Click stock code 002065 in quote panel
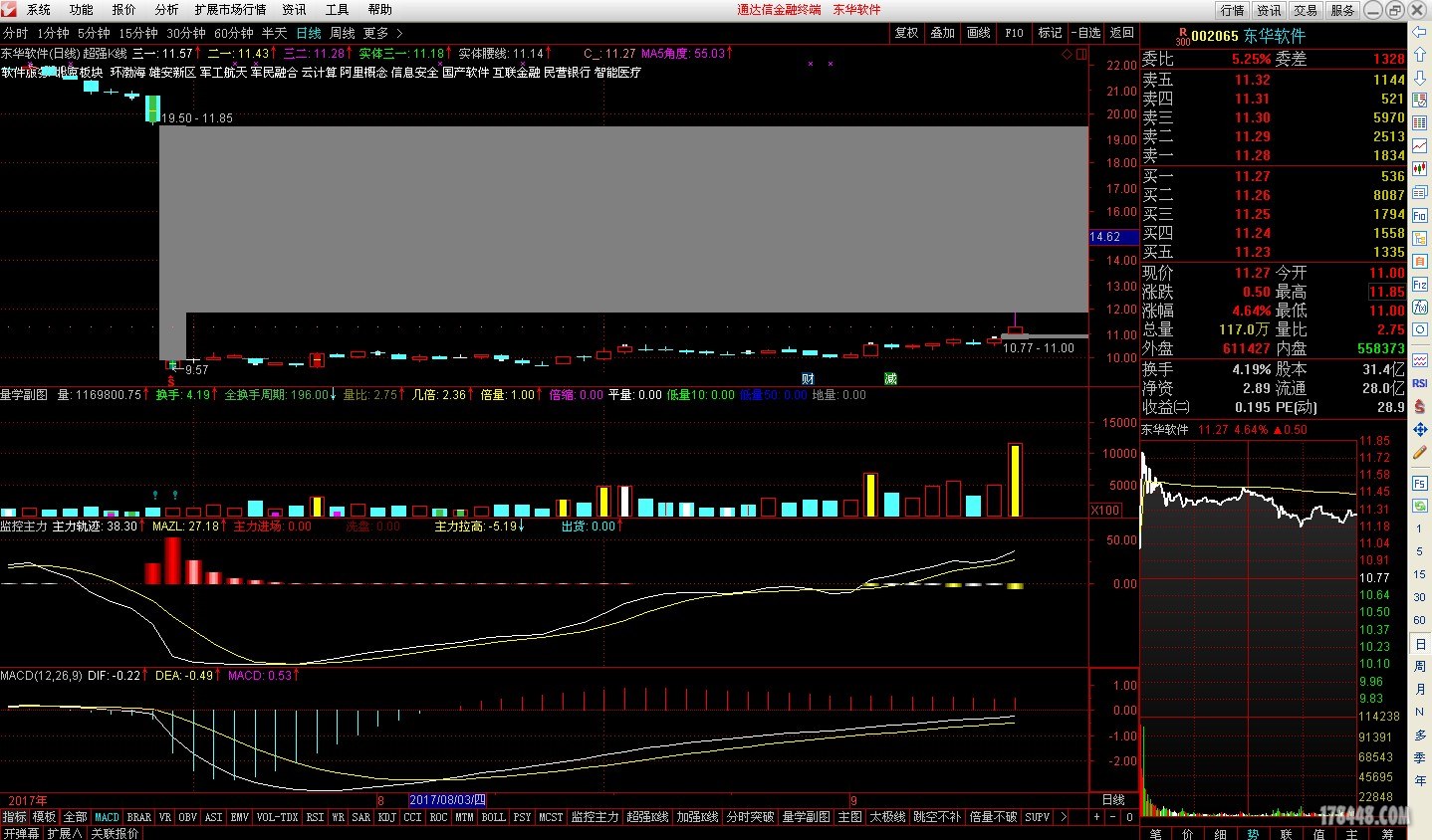 click(x=1215, y=36)
